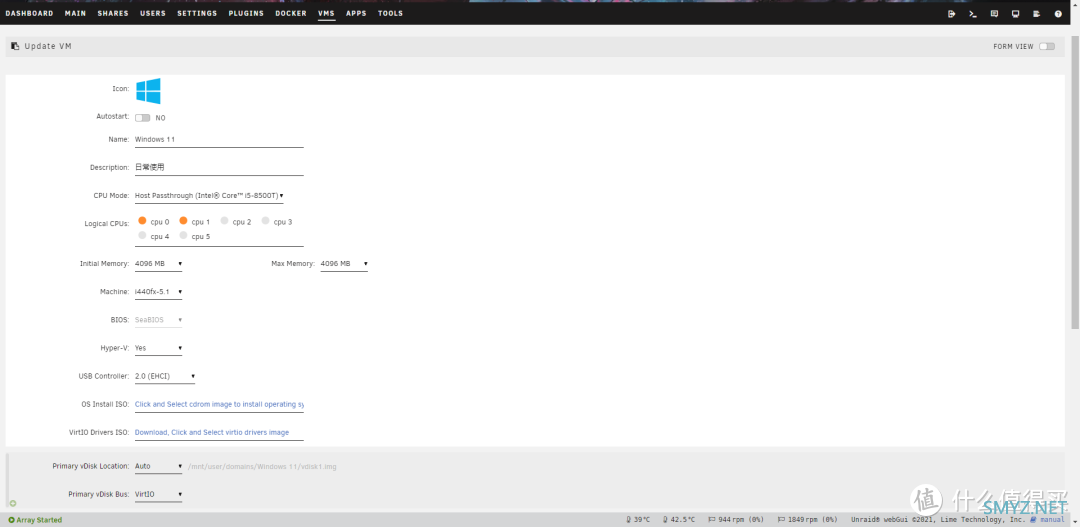1080x527 pixels.
Task: Open the Primary vDisk Bus dropdown
Action: pyautogui.click(x=158, y=495)
